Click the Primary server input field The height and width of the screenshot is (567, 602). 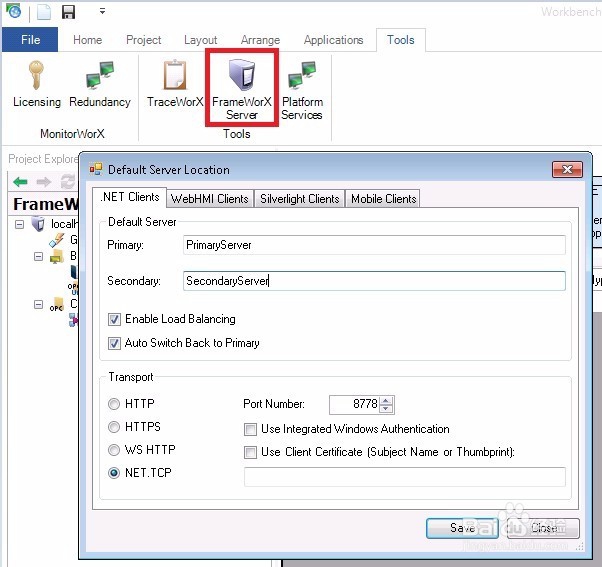pyautogui.click(x=374, y=245)
